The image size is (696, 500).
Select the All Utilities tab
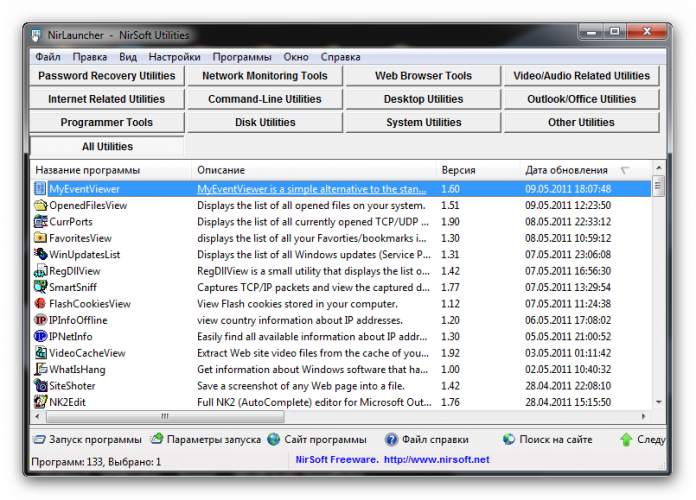tap(107, 146)
